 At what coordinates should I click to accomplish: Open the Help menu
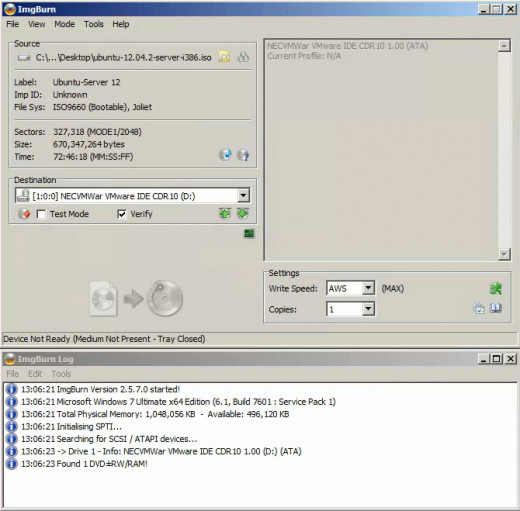(x=121, y=24)
